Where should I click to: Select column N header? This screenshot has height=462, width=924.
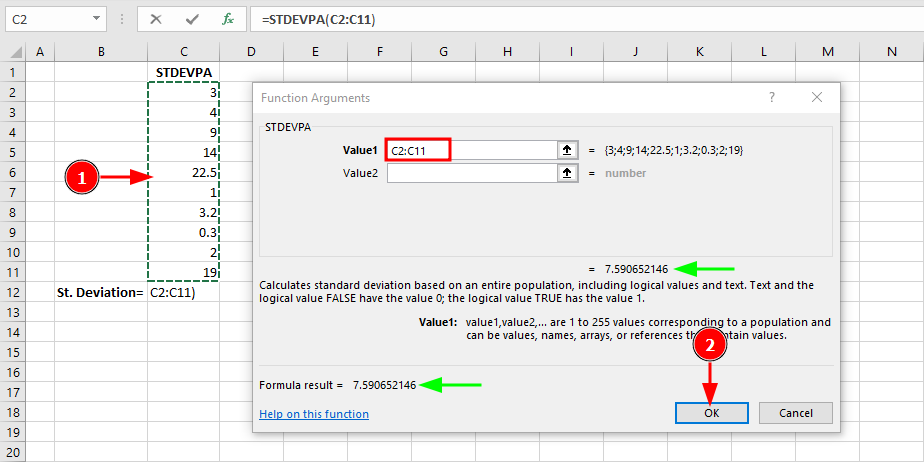[891, 52]
